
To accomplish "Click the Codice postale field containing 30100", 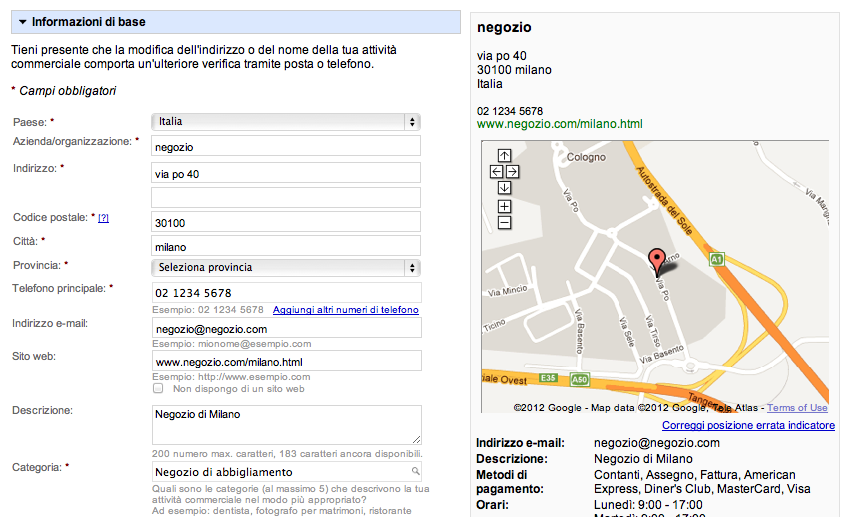I will pos(285,221).
